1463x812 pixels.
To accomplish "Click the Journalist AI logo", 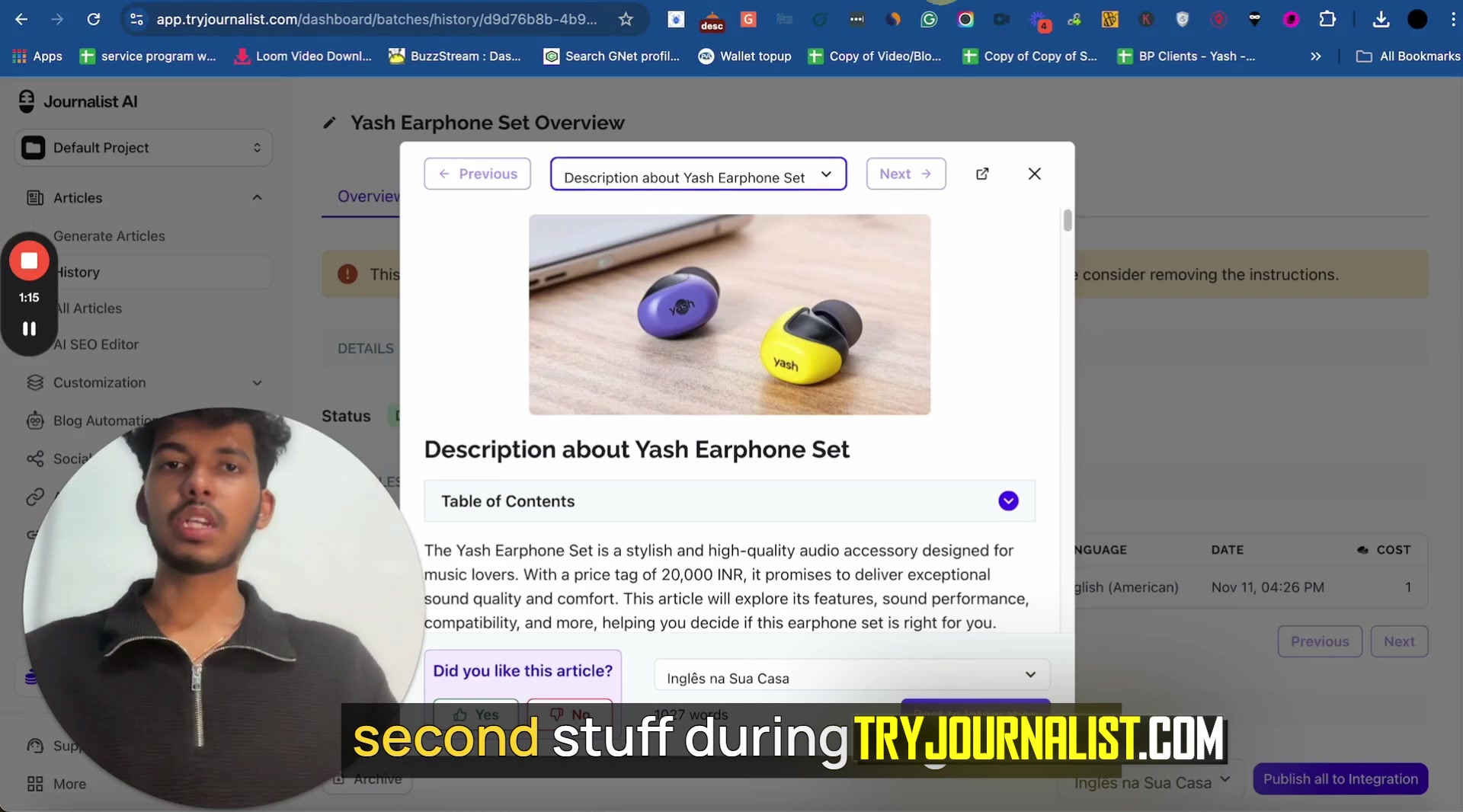I will tap(78, 101).
